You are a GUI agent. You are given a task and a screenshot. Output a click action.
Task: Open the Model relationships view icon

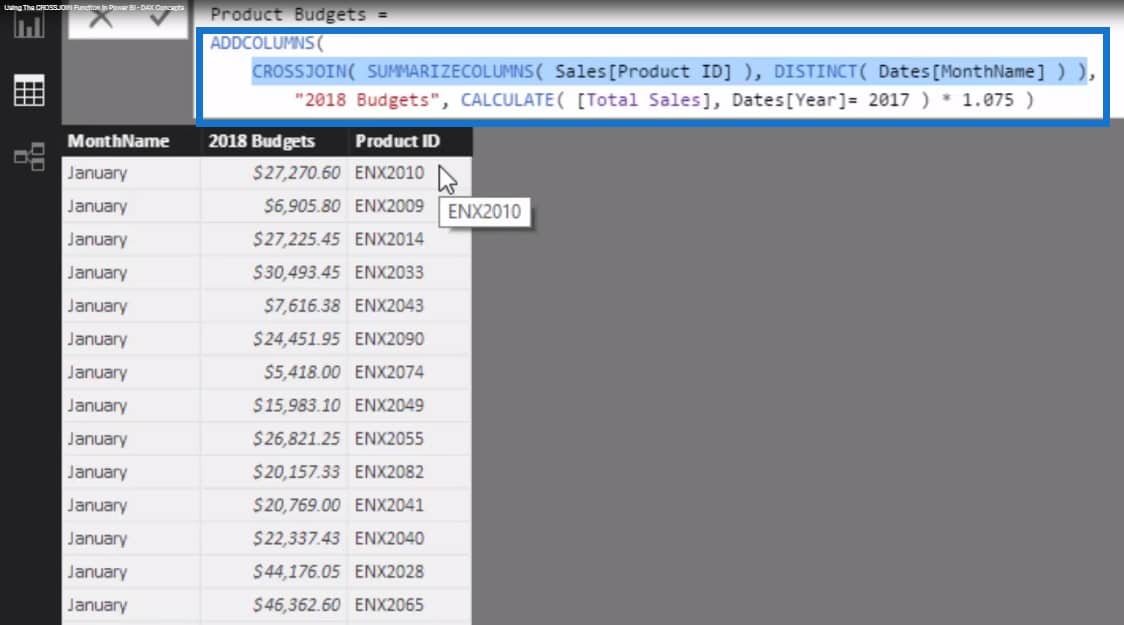point(29,156)
